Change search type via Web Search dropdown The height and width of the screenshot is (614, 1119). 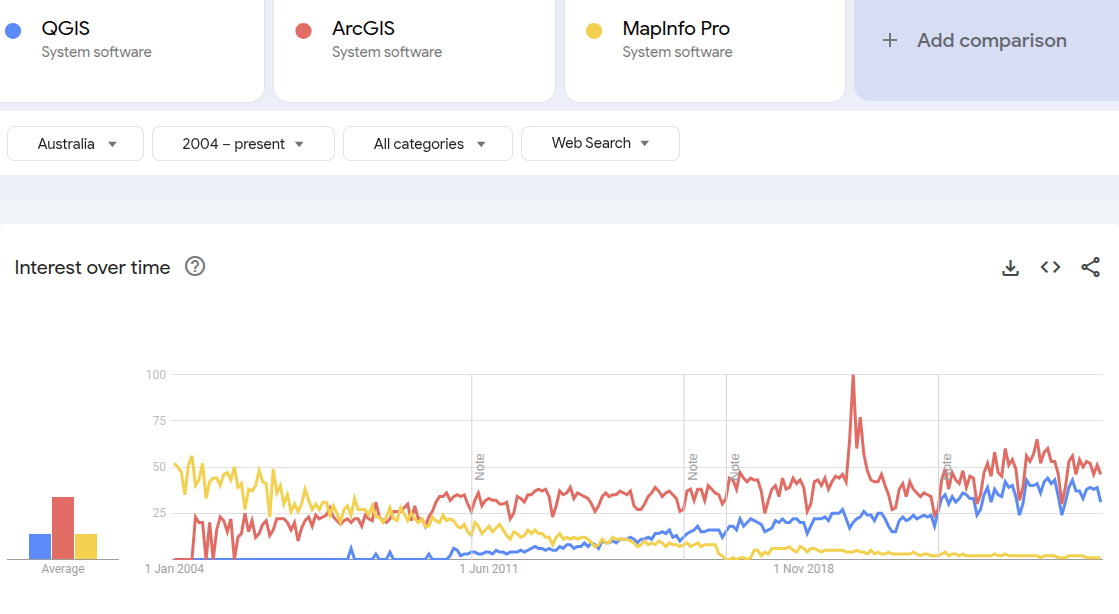(x=600, y=143)
